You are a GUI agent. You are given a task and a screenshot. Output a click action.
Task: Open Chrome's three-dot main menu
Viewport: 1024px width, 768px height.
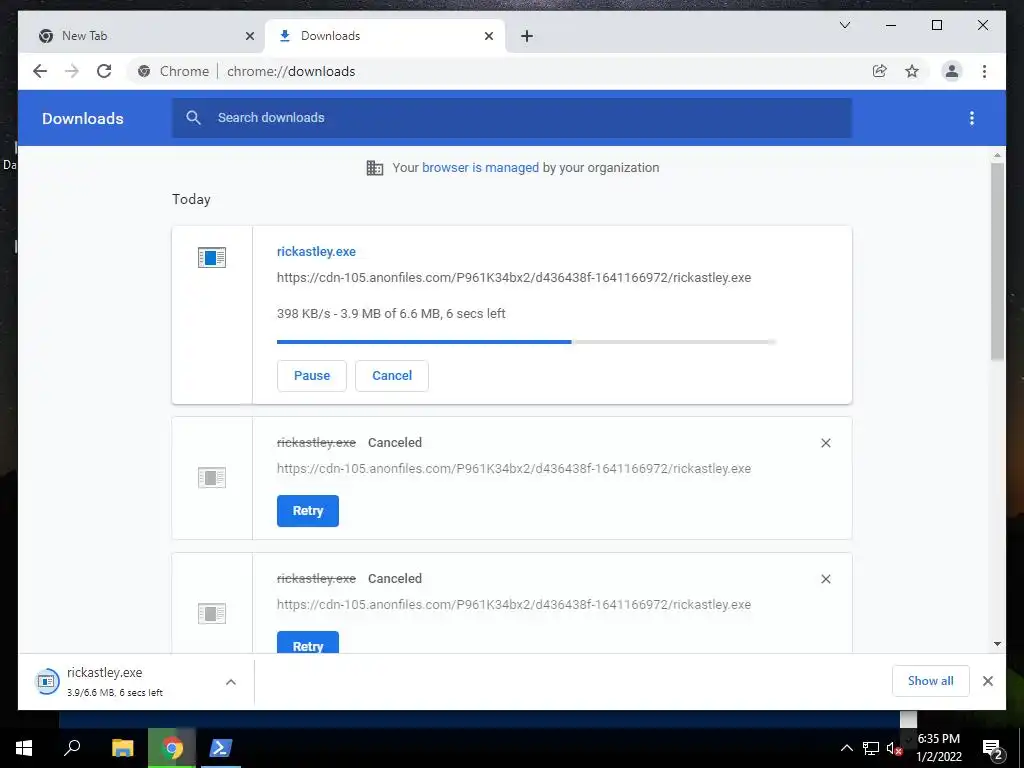click(x=984, y=71)
